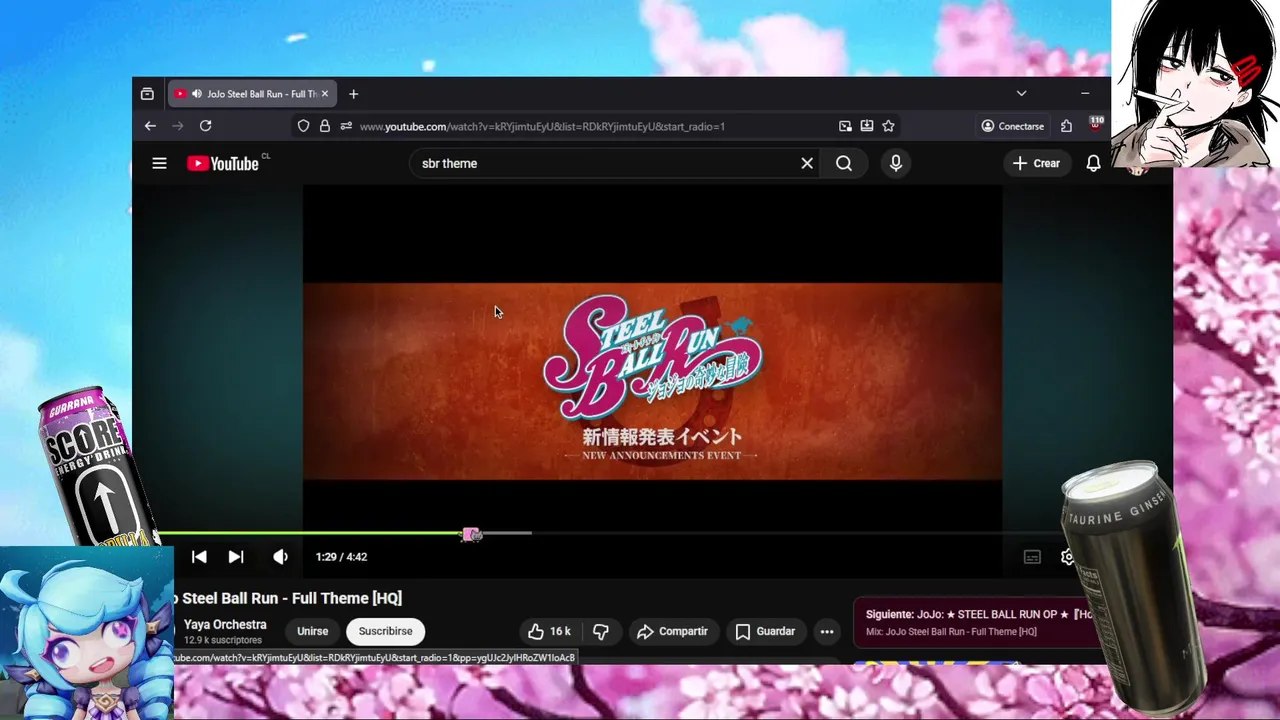
Task: Subscribe with the Suscribirse button
Action: 385,631
